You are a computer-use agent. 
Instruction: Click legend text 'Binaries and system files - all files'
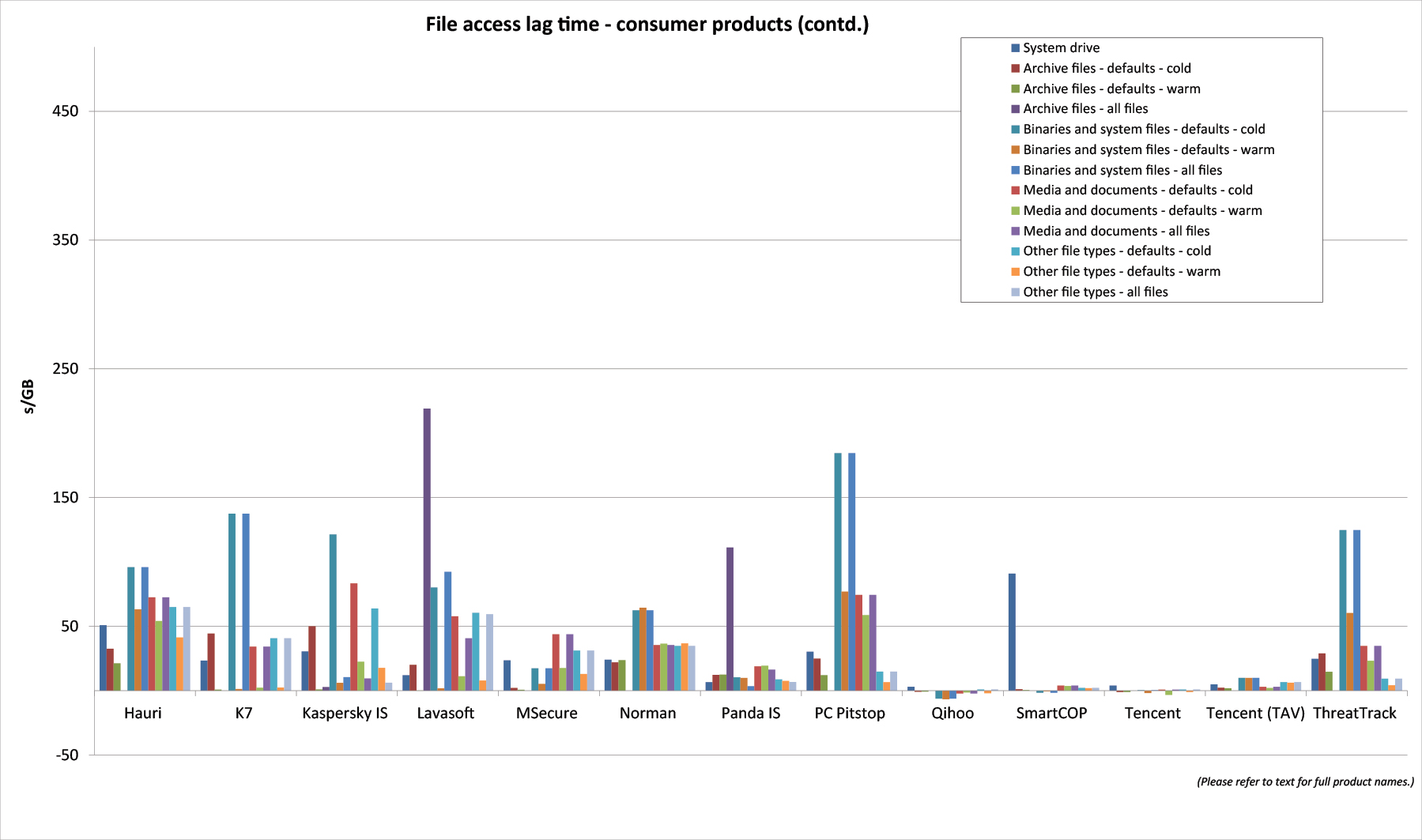coord(1122,171)
